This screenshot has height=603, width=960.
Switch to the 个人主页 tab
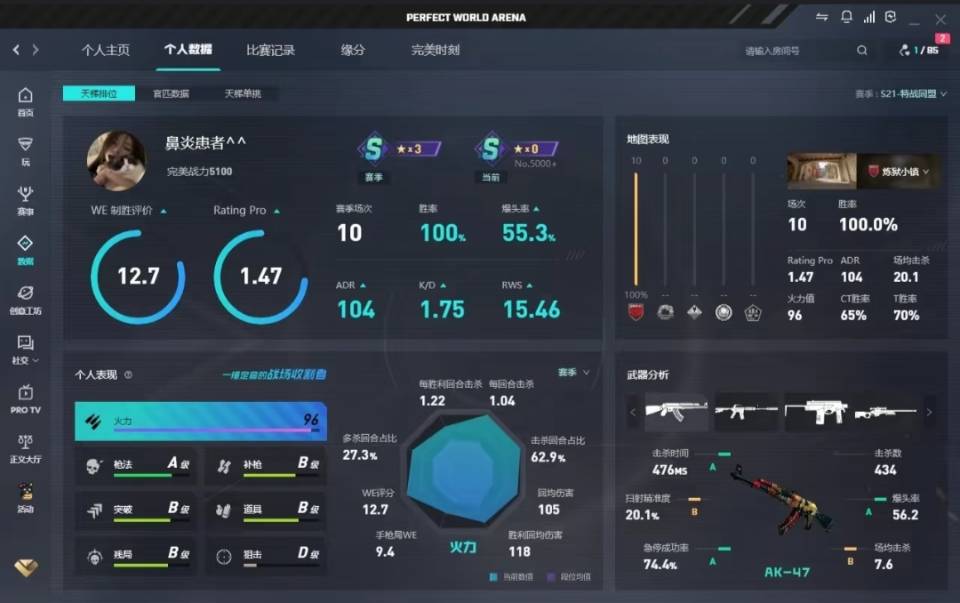point(105,50)
